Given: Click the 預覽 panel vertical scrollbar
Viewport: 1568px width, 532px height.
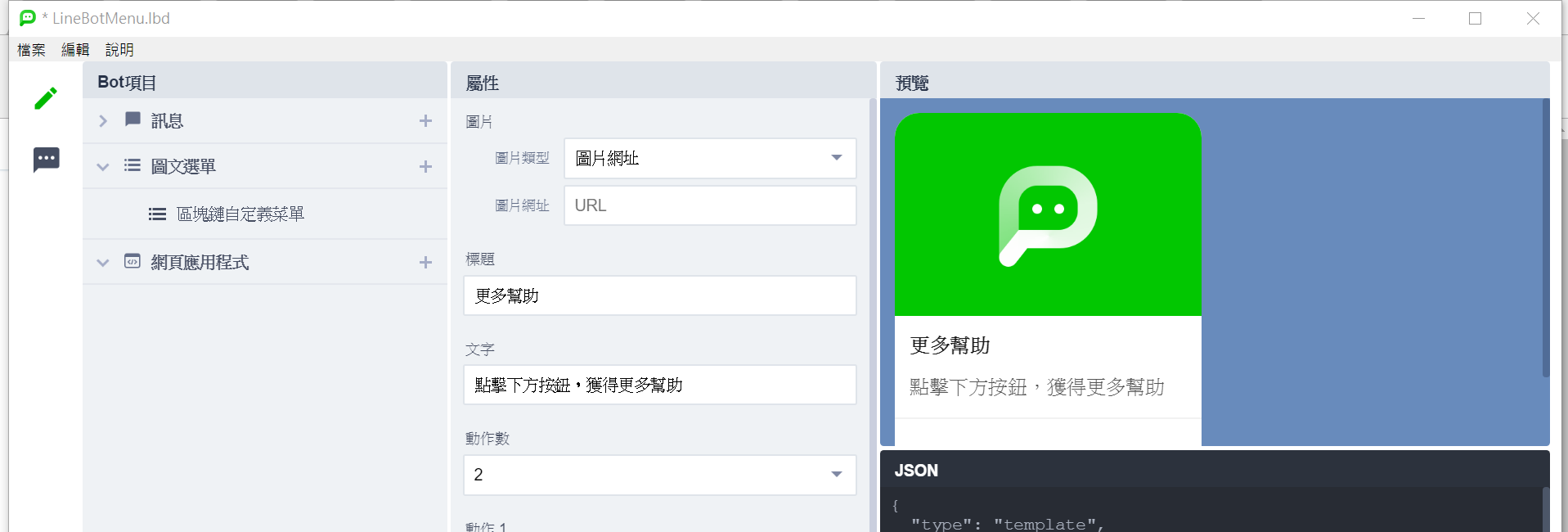Looking at the screenshot, I should click(1546, 237).
